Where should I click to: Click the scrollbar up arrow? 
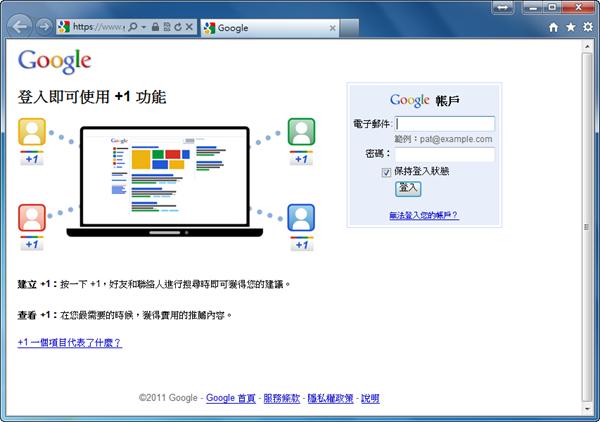tap(587, 46)
